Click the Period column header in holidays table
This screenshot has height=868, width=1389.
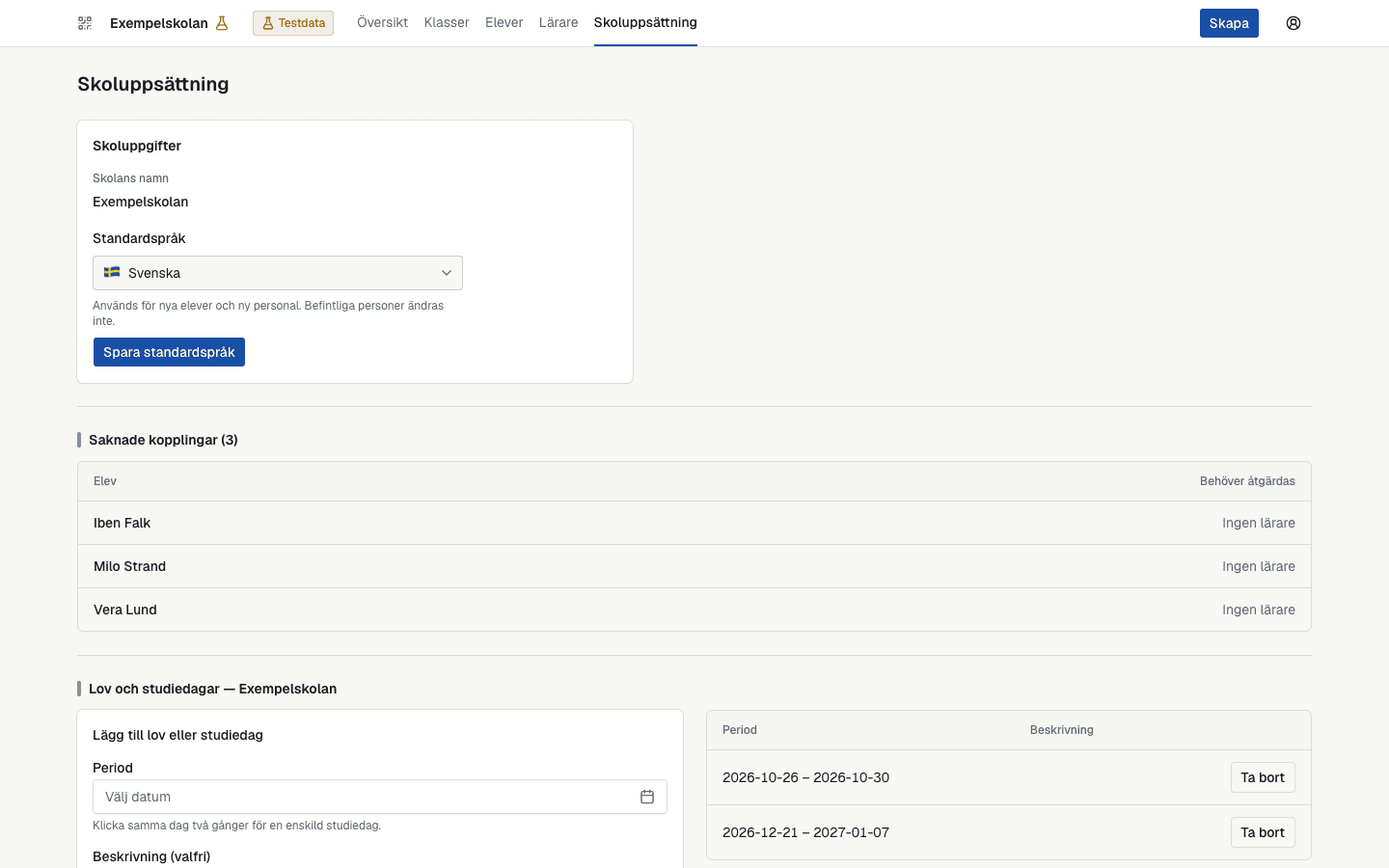[x=740, y=730]
